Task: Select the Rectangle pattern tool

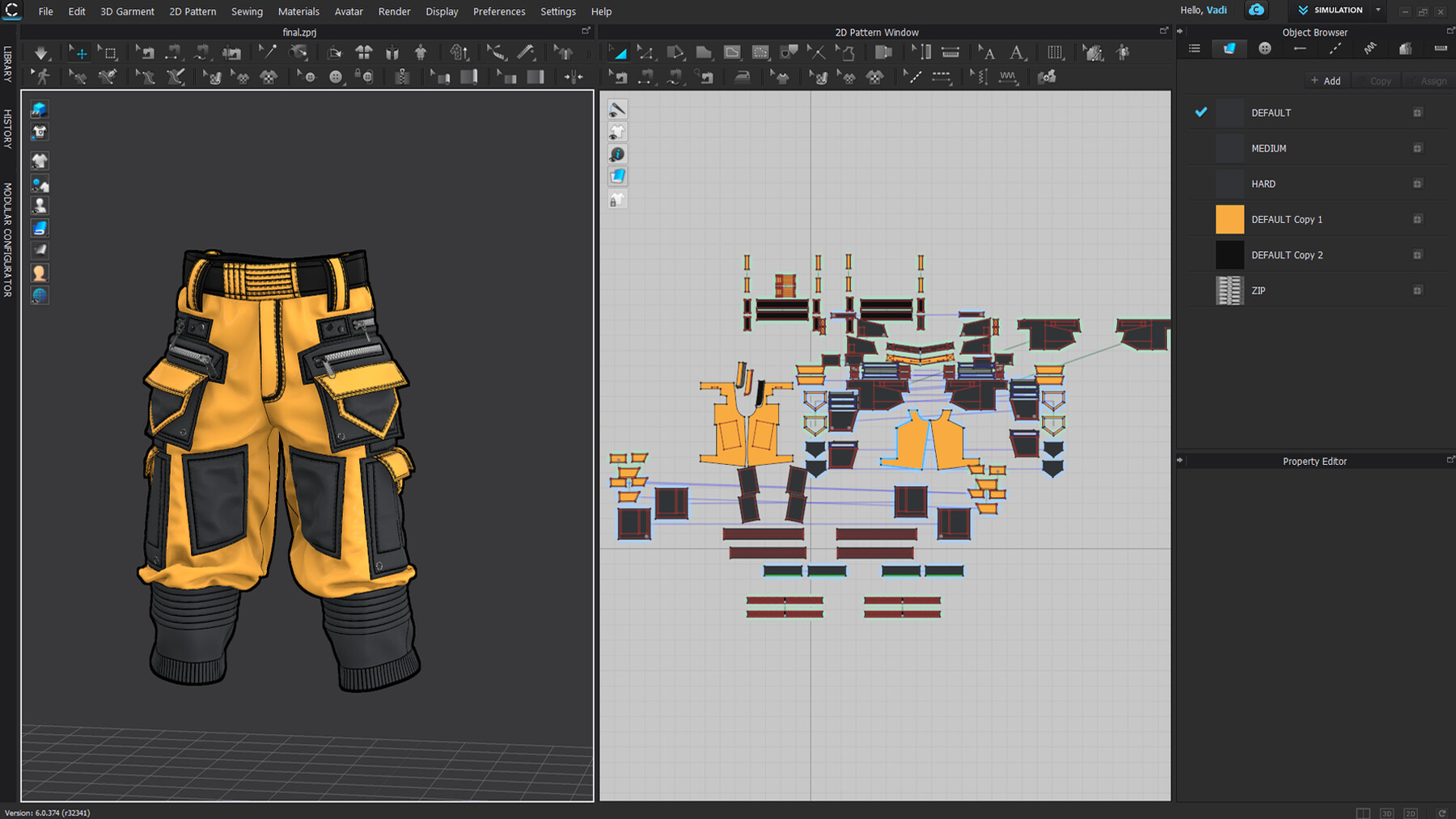Action: click(x=704, y=53)
